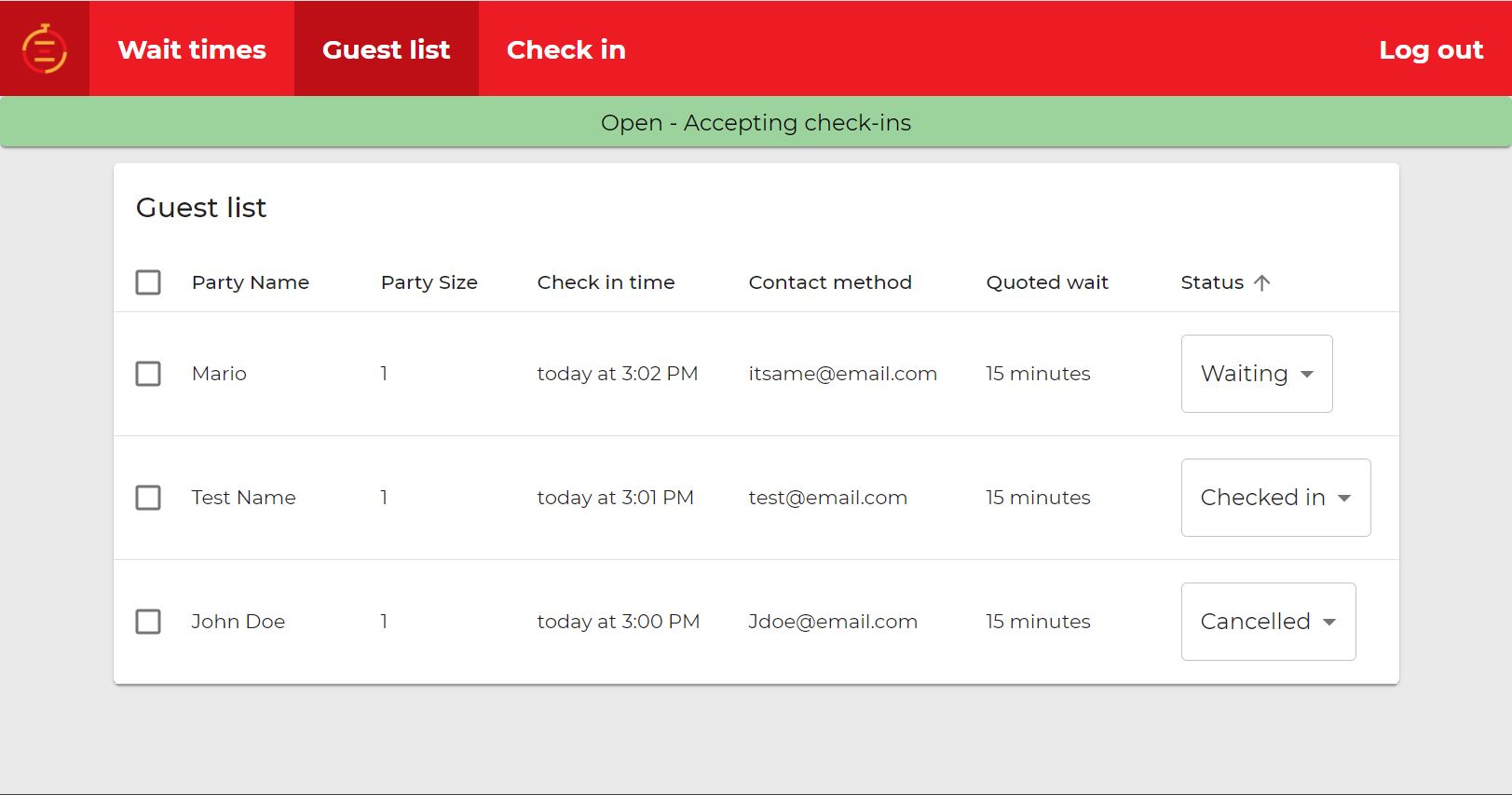Switch to the Guest list tab

[x=386, y=49]
